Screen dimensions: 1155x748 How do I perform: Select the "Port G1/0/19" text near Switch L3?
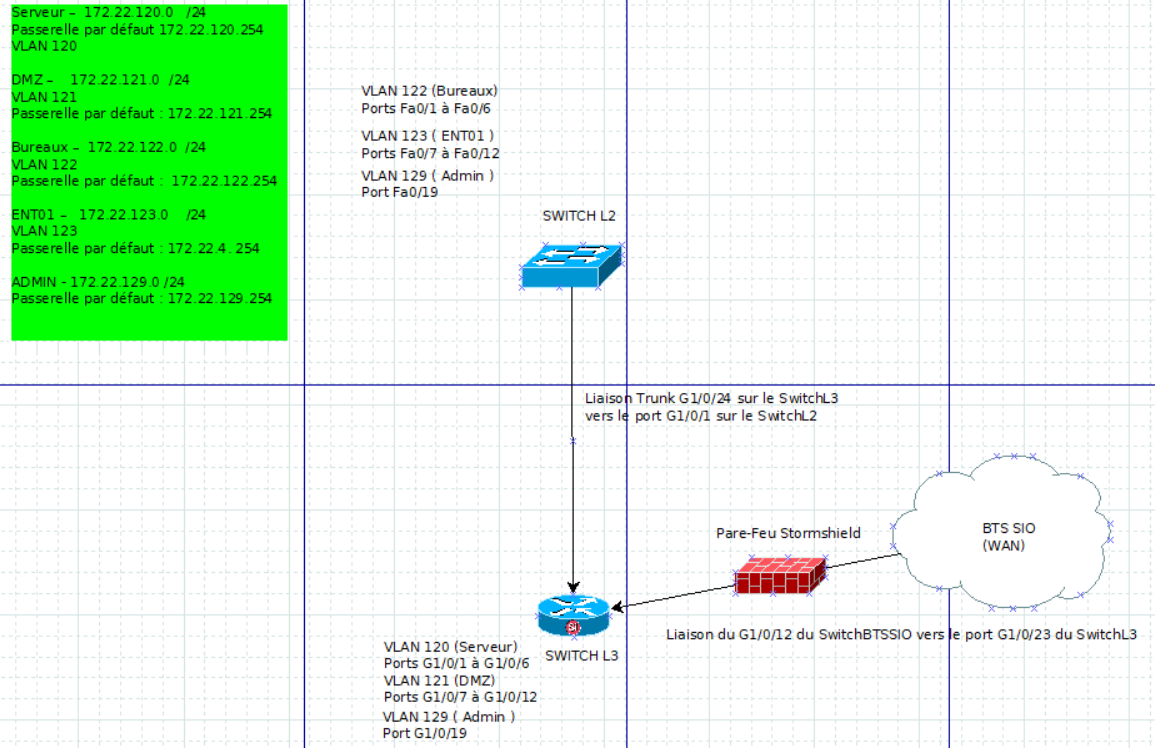tap(424, 733)
